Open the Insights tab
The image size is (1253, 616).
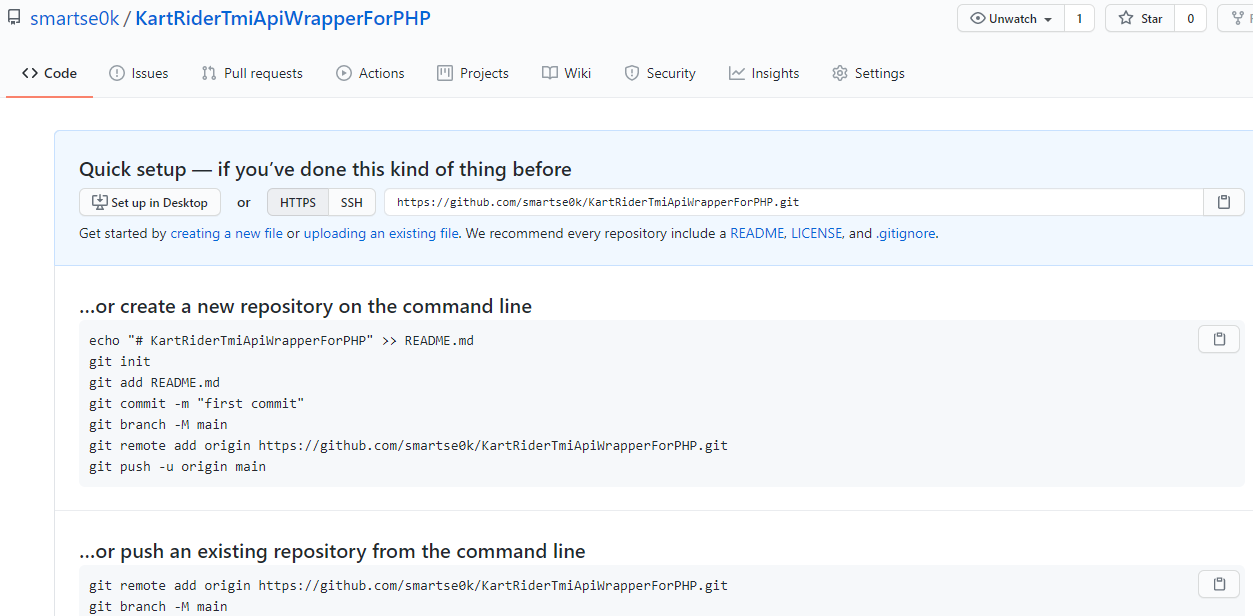click(x=764, y=73)
